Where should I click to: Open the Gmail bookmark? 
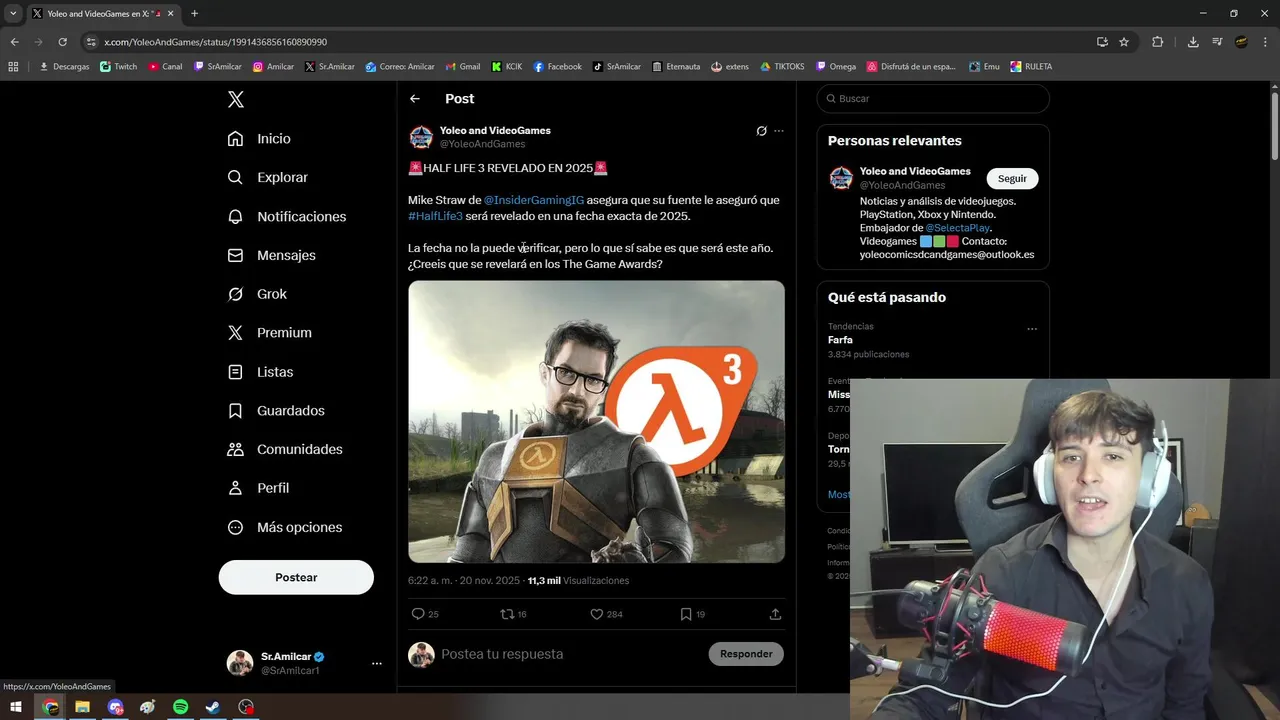(462, 67)
